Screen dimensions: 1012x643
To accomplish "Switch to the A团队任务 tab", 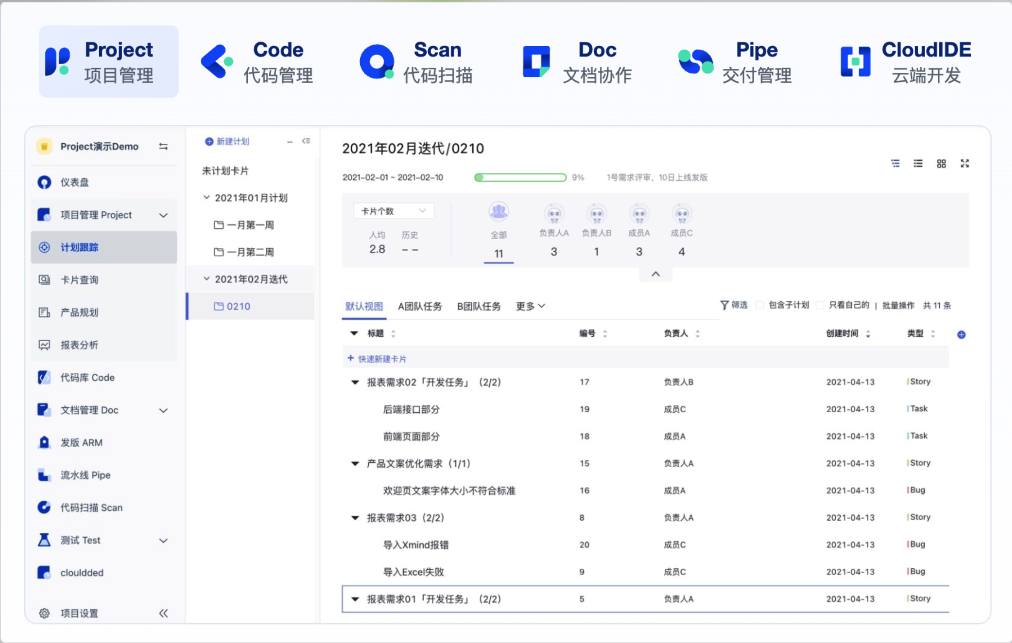I will click(420, 306).
